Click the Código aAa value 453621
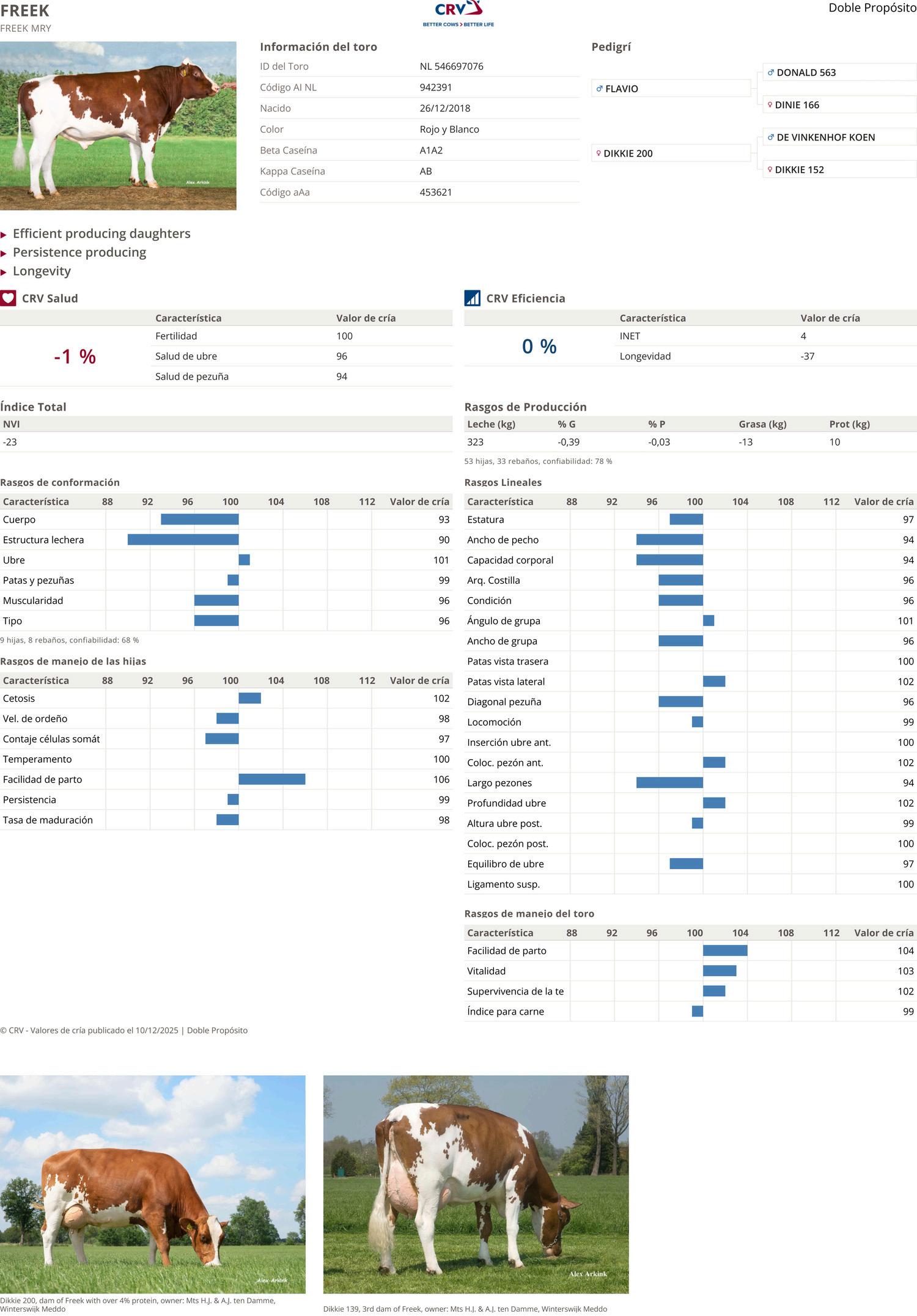The width and height of the screenshot is (917, 1316). 436,193
